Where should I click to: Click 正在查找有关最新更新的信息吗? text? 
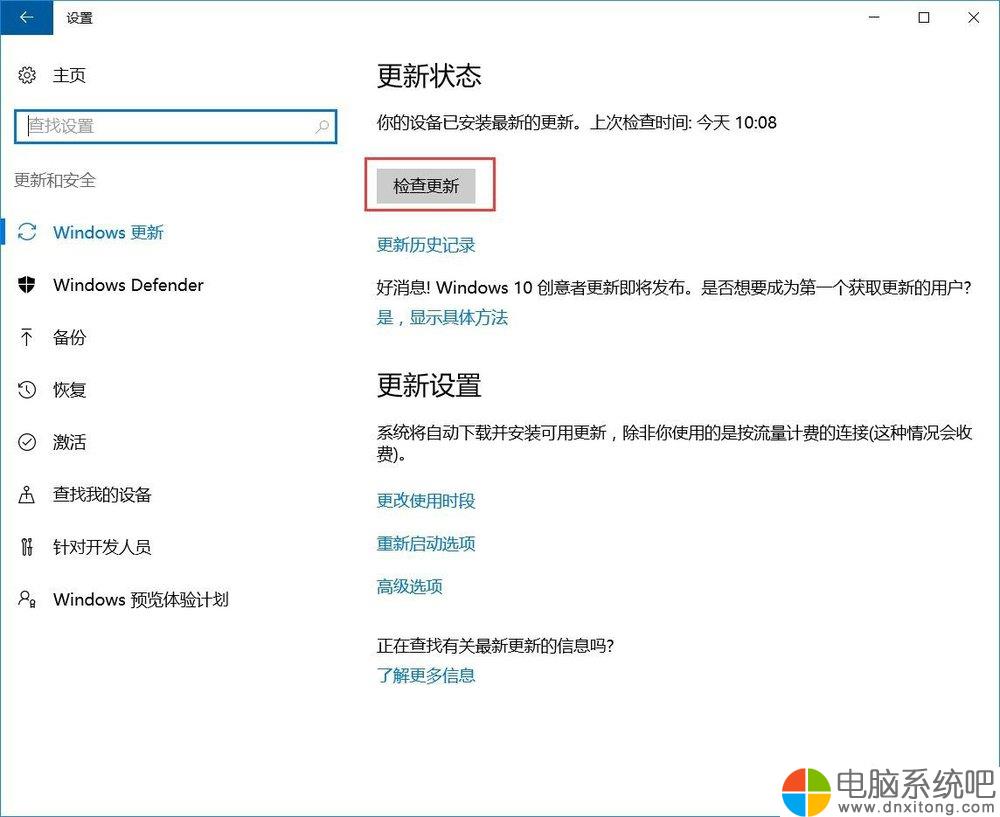[496, 645]
